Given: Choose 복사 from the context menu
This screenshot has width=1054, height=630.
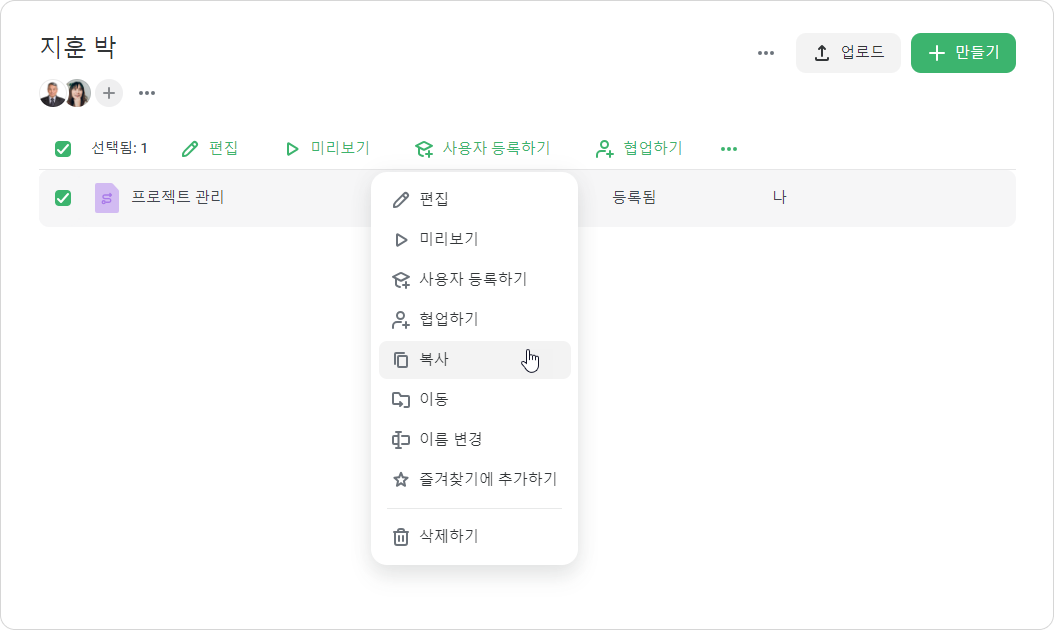Looking at the screenshot, I should 475,360.
